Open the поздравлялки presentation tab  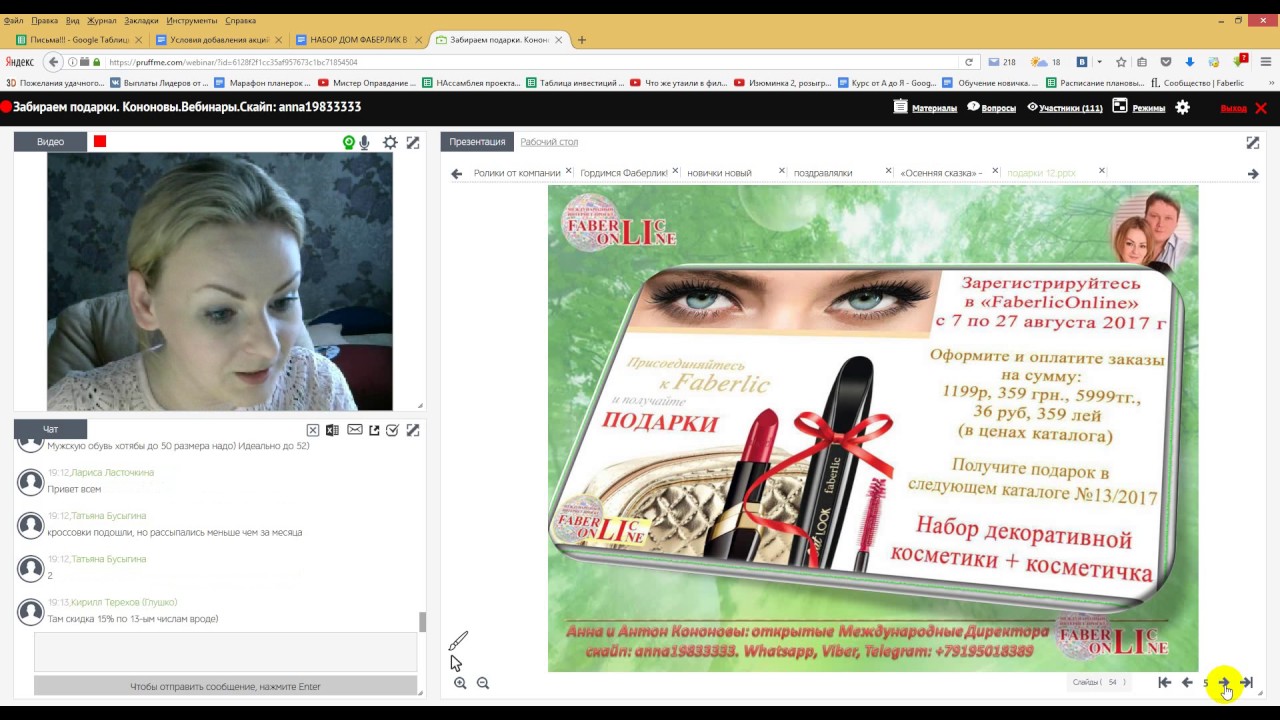click(x=823, y=173)
